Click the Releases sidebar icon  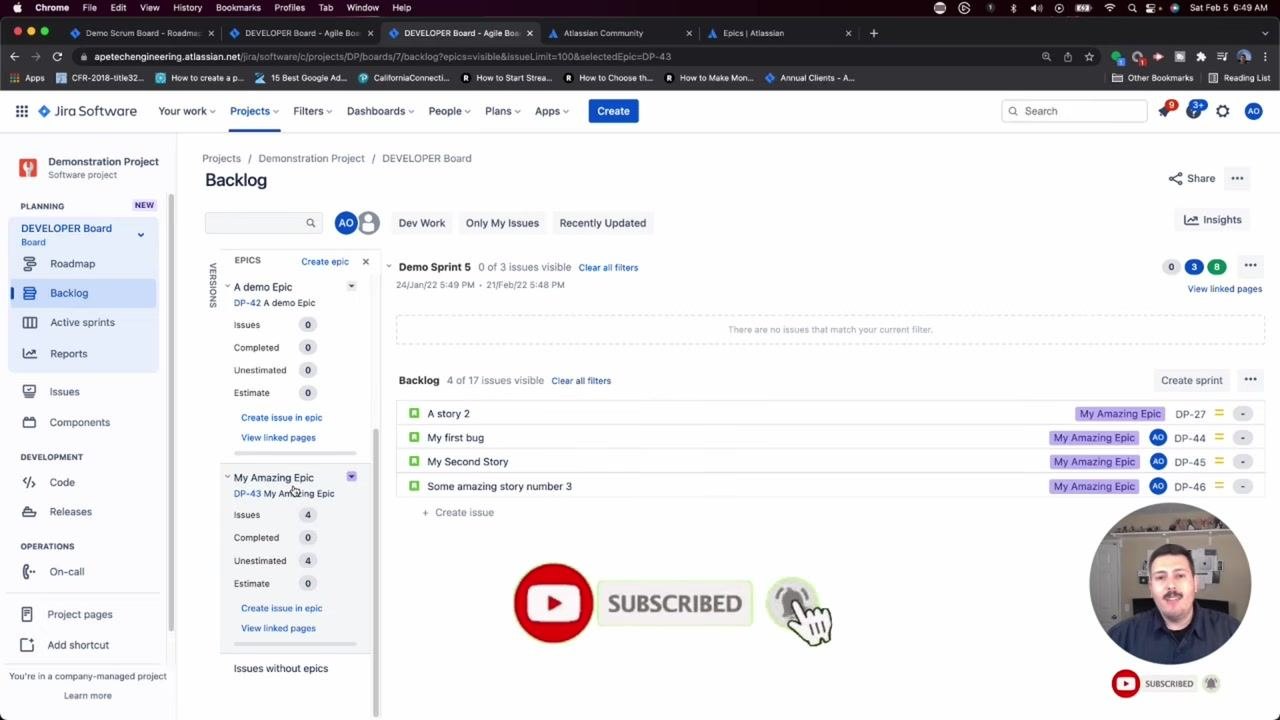(x=29, y=511)
